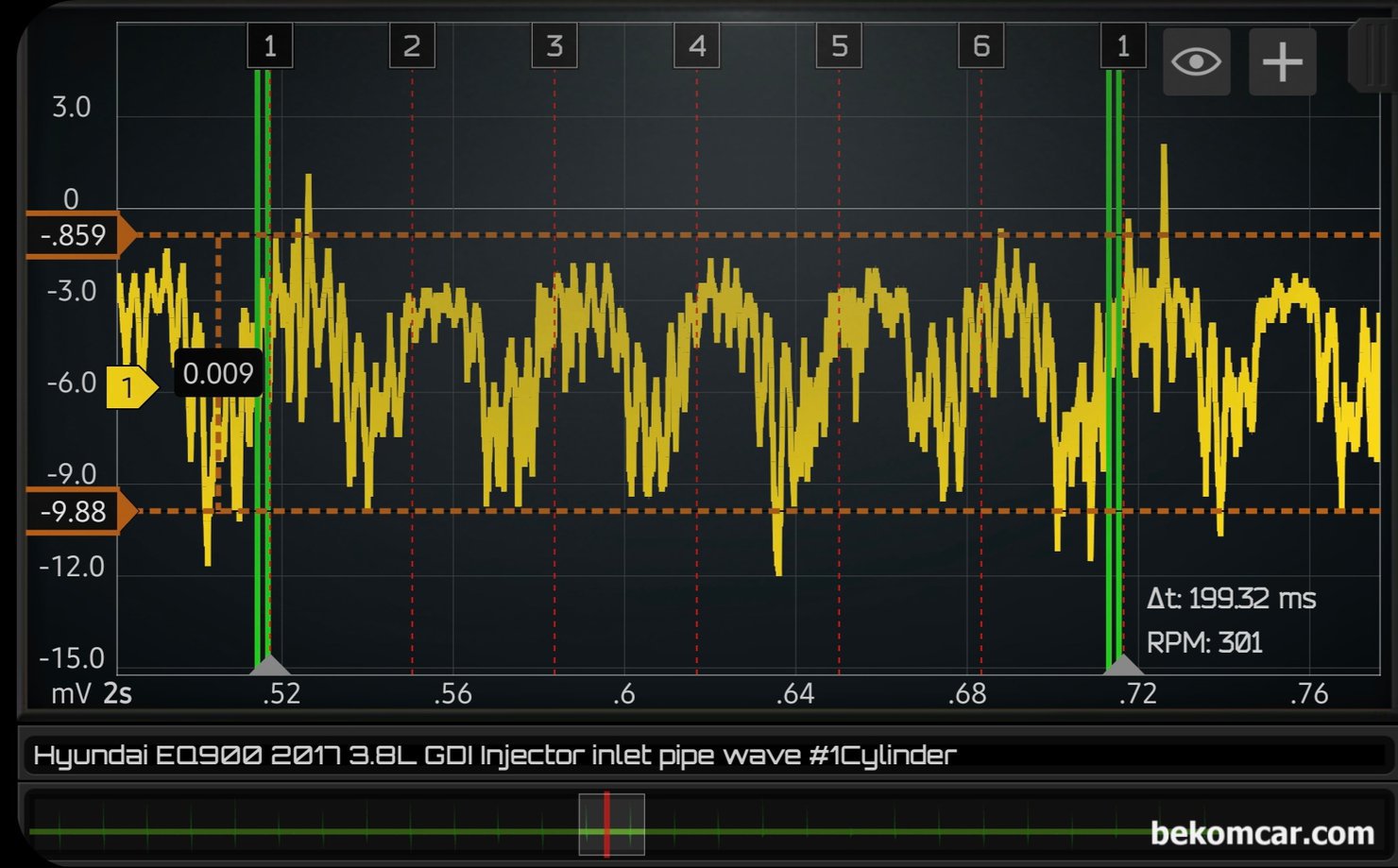Add a new waveform with the plus icon

[x=1282, y=61]
